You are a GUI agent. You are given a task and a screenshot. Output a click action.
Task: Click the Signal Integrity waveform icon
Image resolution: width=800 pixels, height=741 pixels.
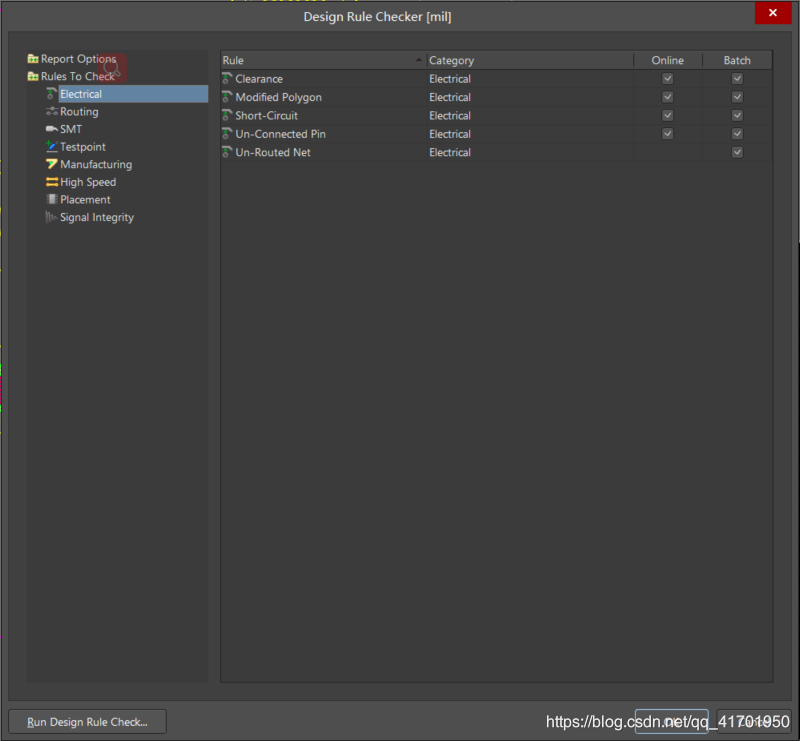pos(51,217)
